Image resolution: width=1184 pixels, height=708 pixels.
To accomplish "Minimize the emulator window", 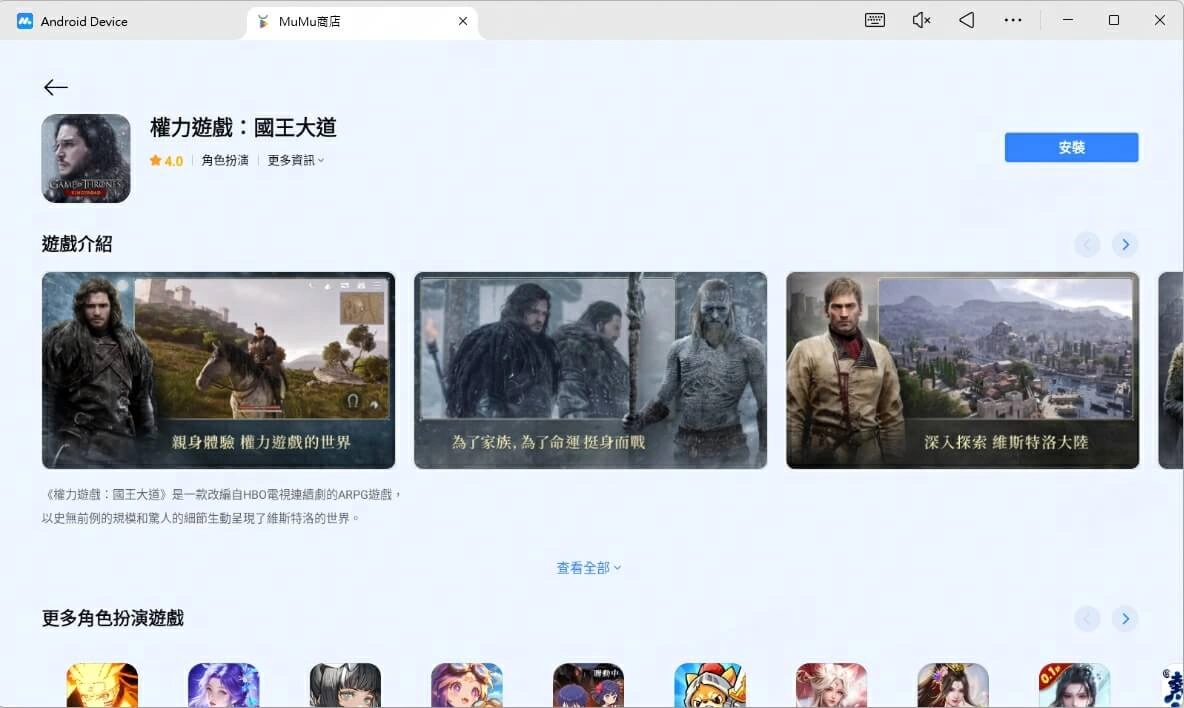I will point(1068,20).
